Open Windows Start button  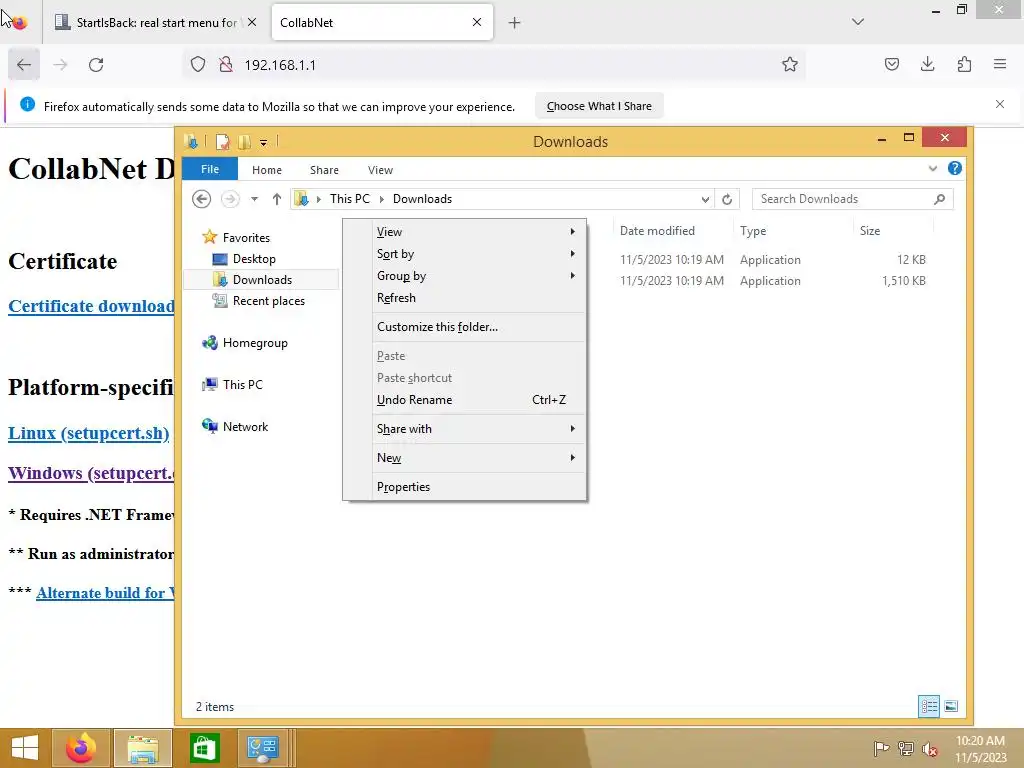[24, 748]
